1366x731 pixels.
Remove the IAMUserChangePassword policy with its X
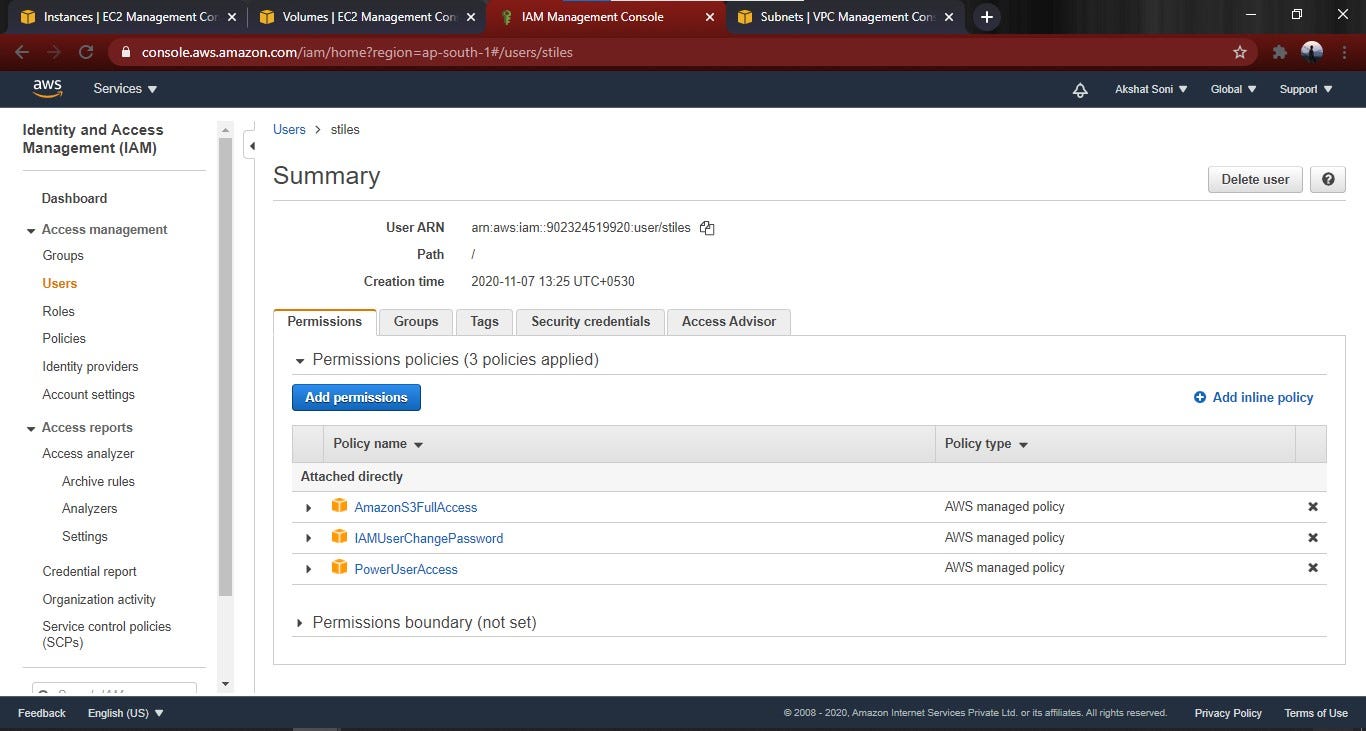tap(1313, 538)
